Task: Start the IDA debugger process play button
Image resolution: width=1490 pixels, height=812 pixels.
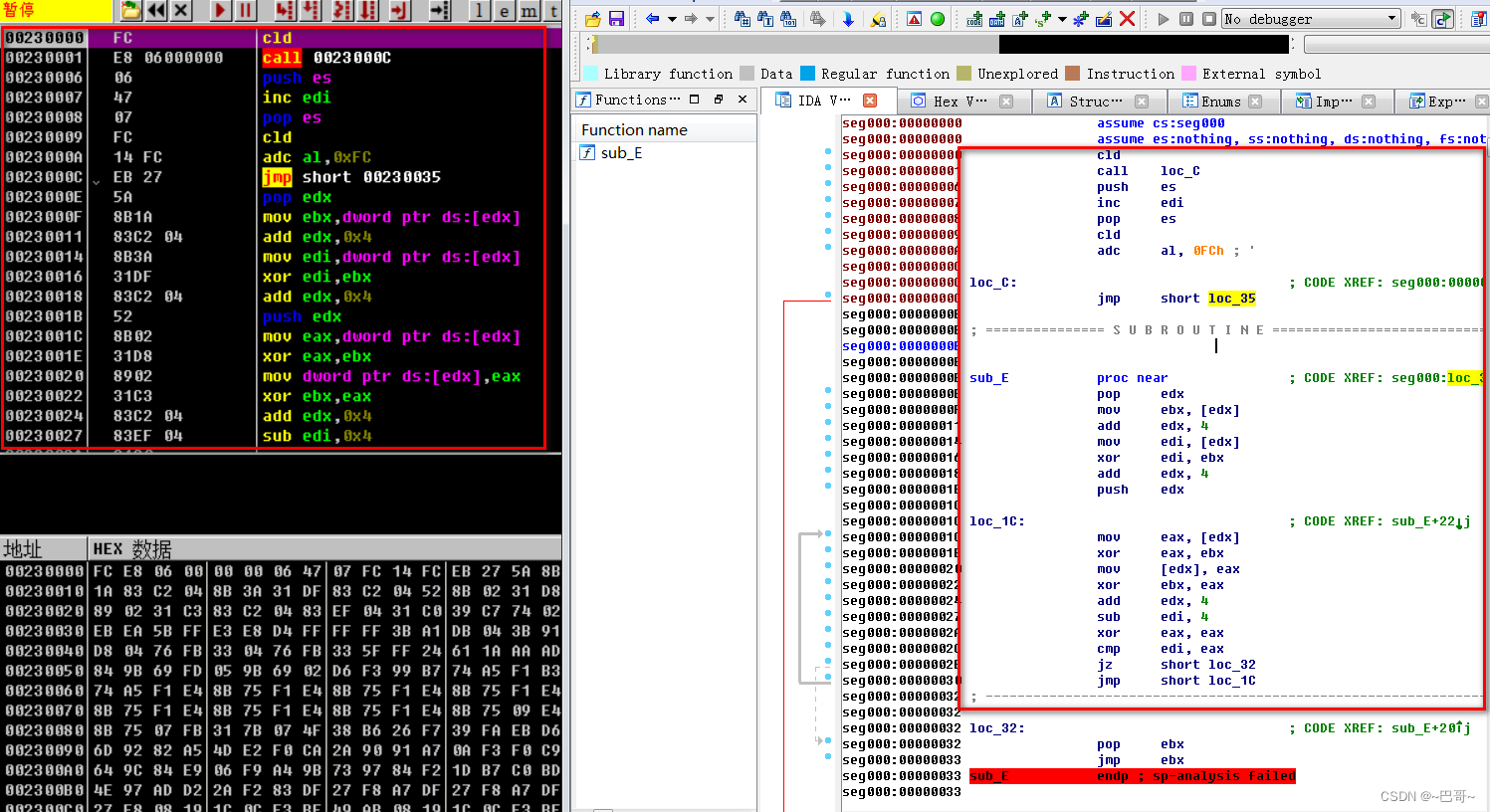Action: click(1164, 19)
